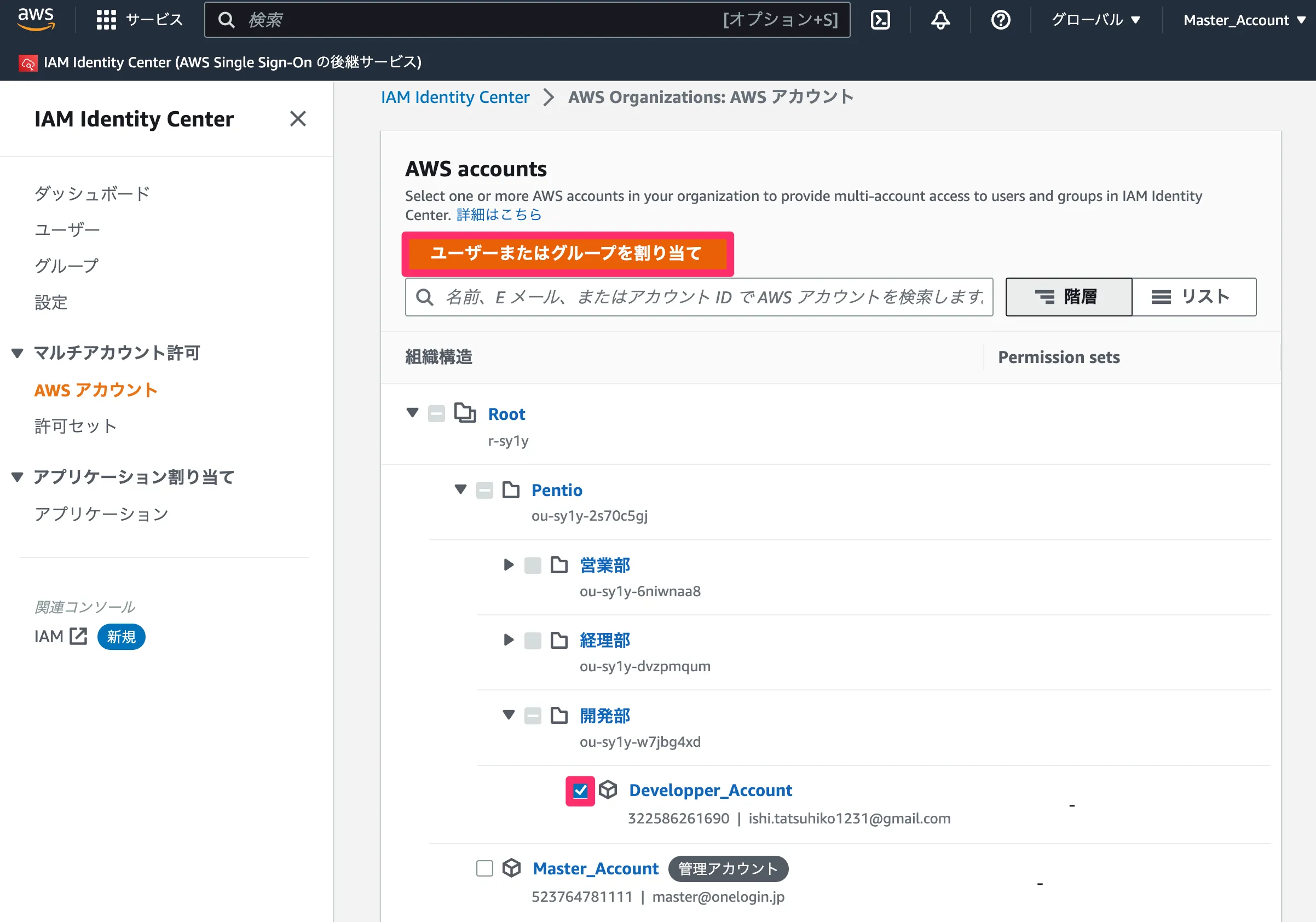1316x922 pixels.
Task: Click the IAM Identity Center service icon
Action: tap(27, 62)
